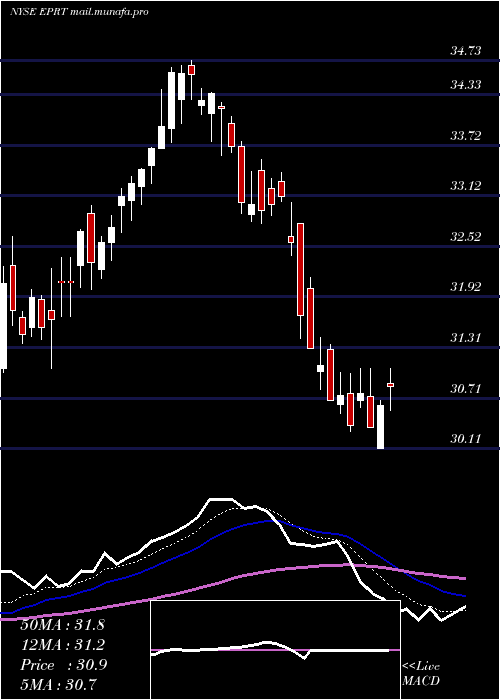This screenshot has height=700, width=500.
Task: Click inside the MACD inset chart
Action: click(275, 650)
